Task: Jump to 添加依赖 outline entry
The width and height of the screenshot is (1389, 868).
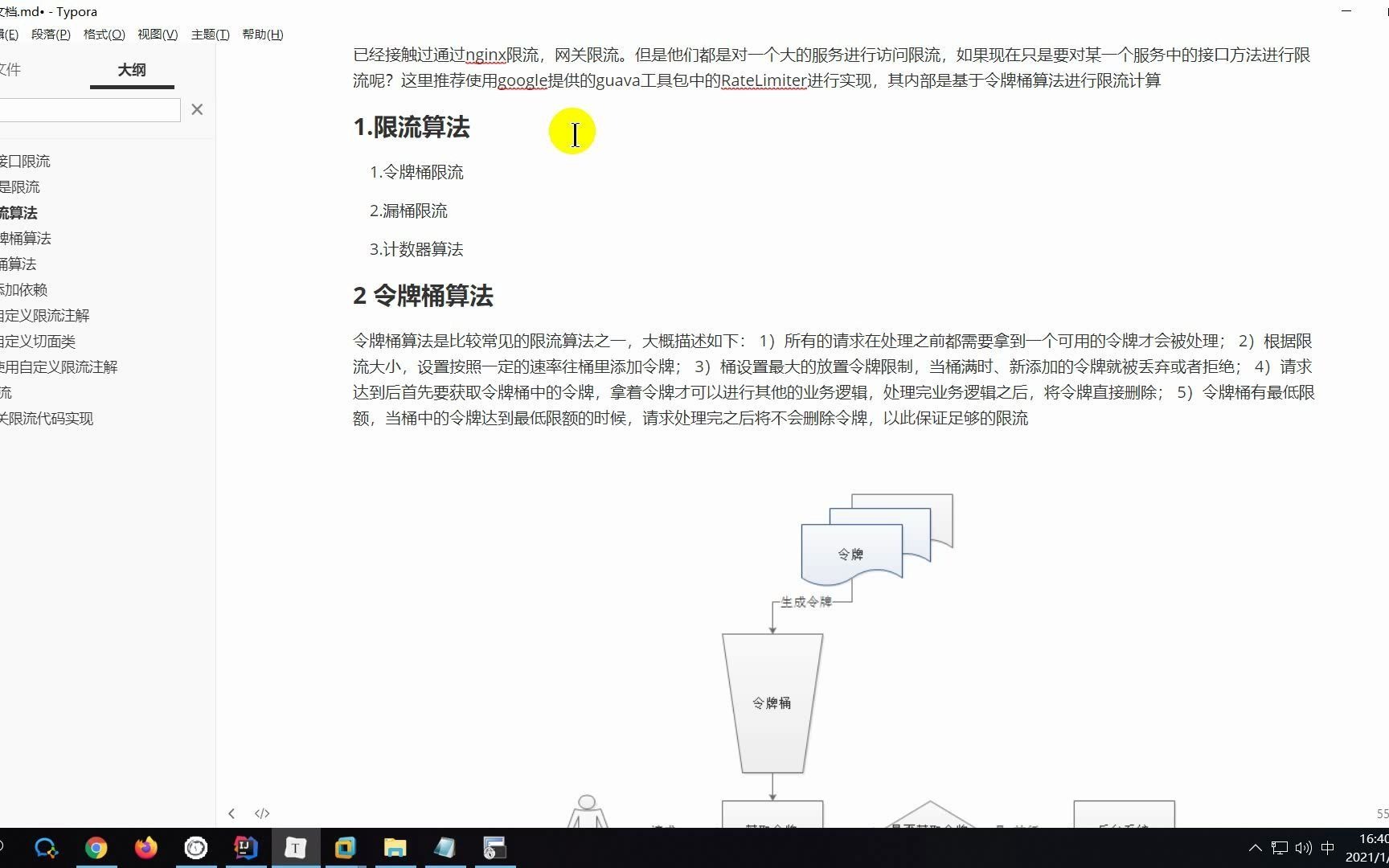Action: coord(23,290)
